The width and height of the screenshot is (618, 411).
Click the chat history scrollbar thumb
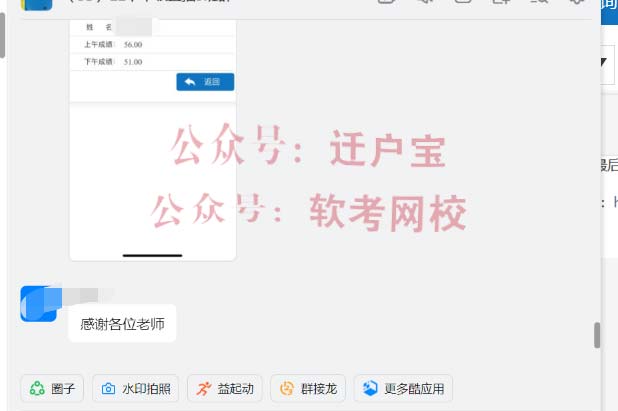tap(597, 335)
